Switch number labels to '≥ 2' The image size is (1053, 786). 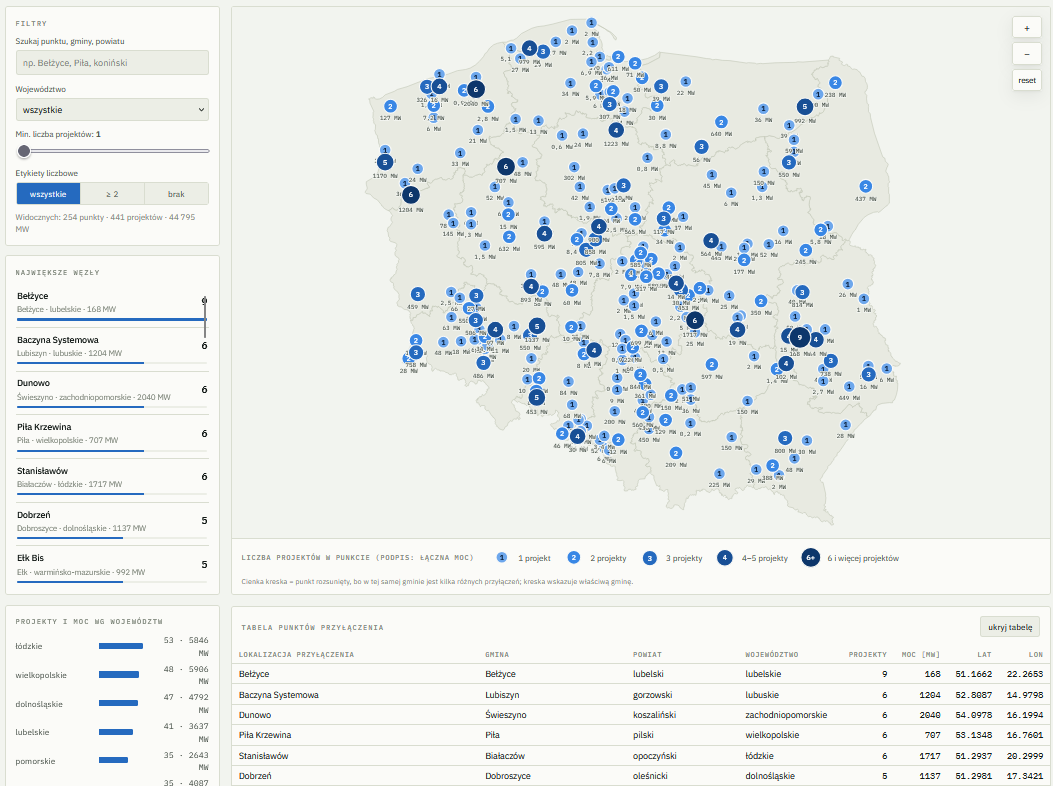112,194
